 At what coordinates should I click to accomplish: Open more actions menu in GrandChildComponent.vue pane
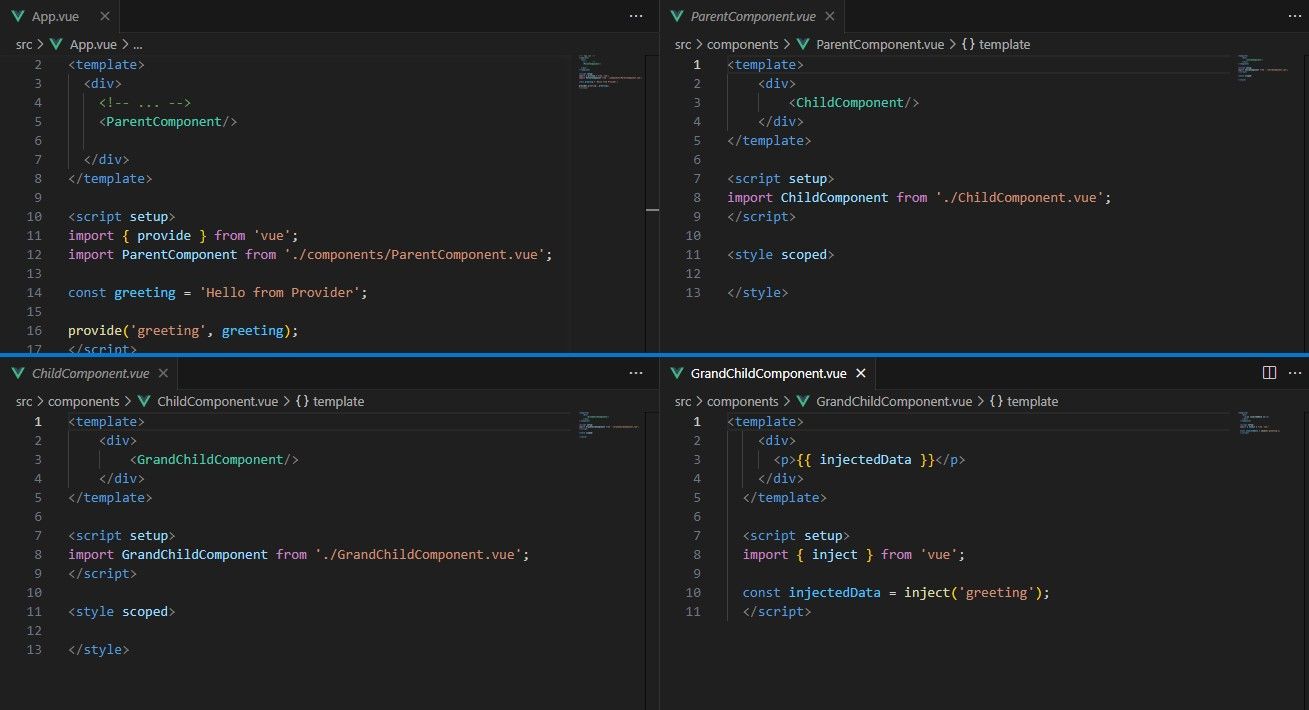tap(1295, 372)
